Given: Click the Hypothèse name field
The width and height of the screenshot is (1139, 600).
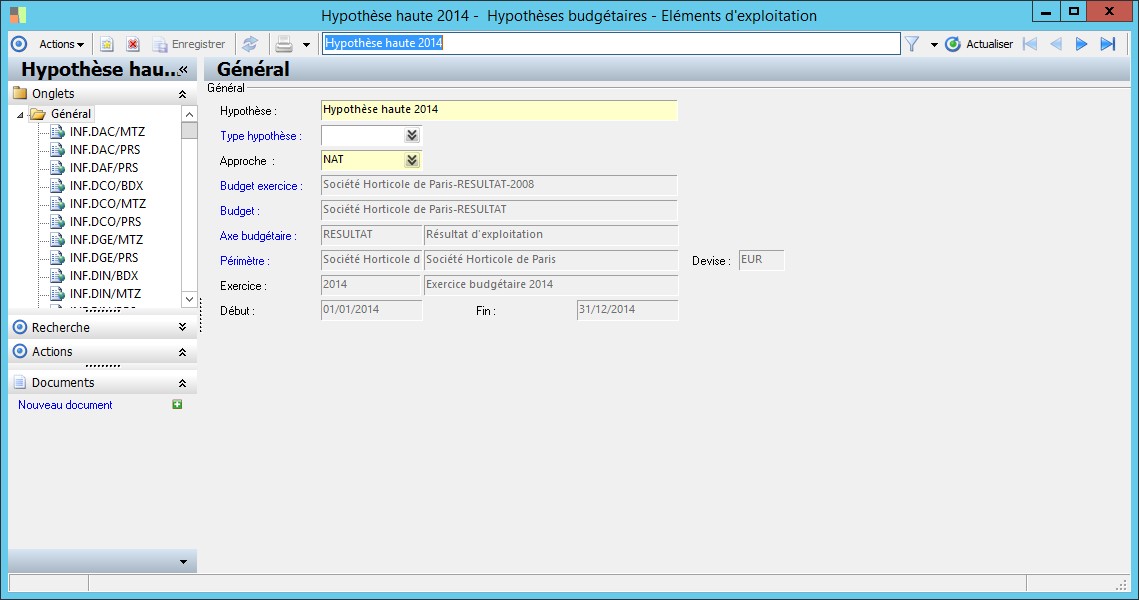Looking at the screenshot, I should 499,110.
